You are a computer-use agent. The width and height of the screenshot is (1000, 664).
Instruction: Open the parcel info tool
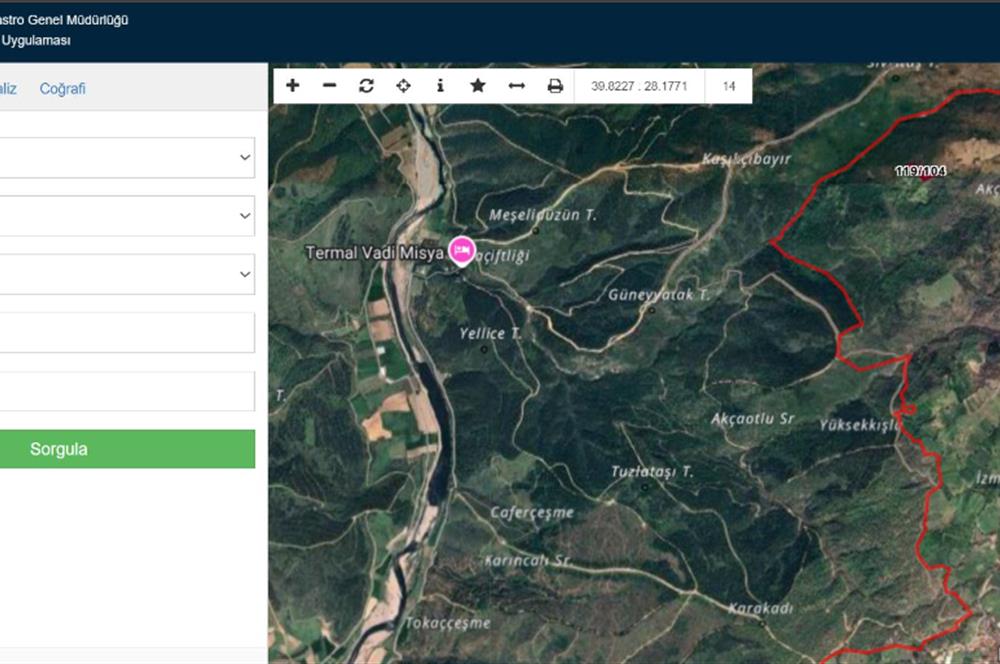pyautogui.click(x=440, y=87)
